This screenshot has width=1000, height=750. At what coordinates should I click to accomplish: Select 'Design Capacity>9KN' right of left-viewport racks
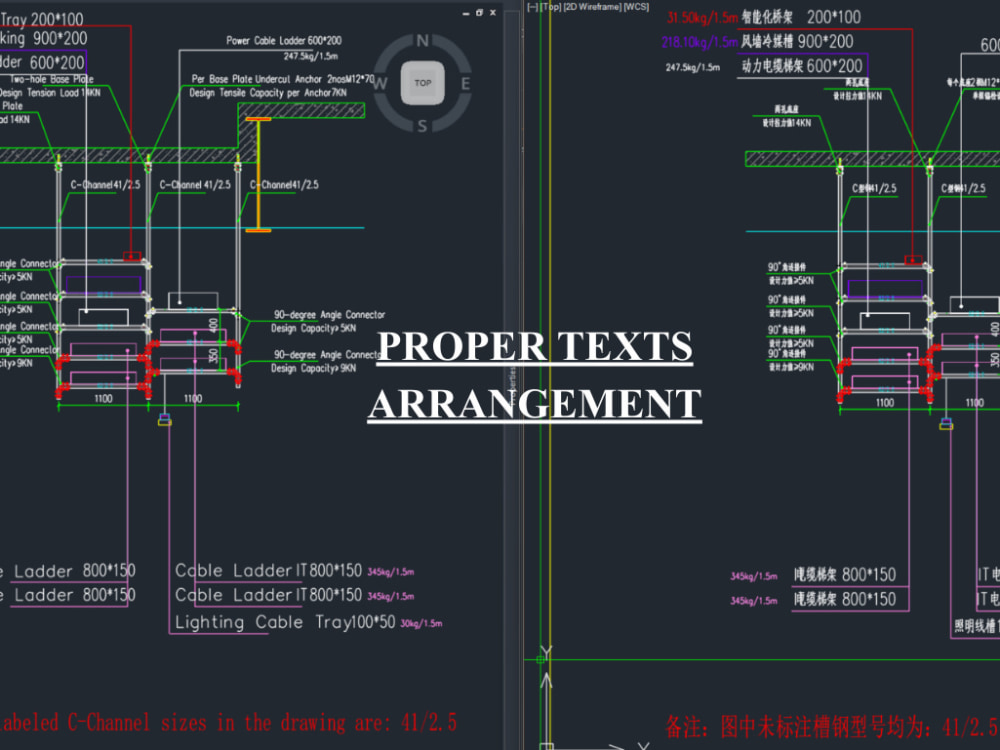[x=313, y=369]
